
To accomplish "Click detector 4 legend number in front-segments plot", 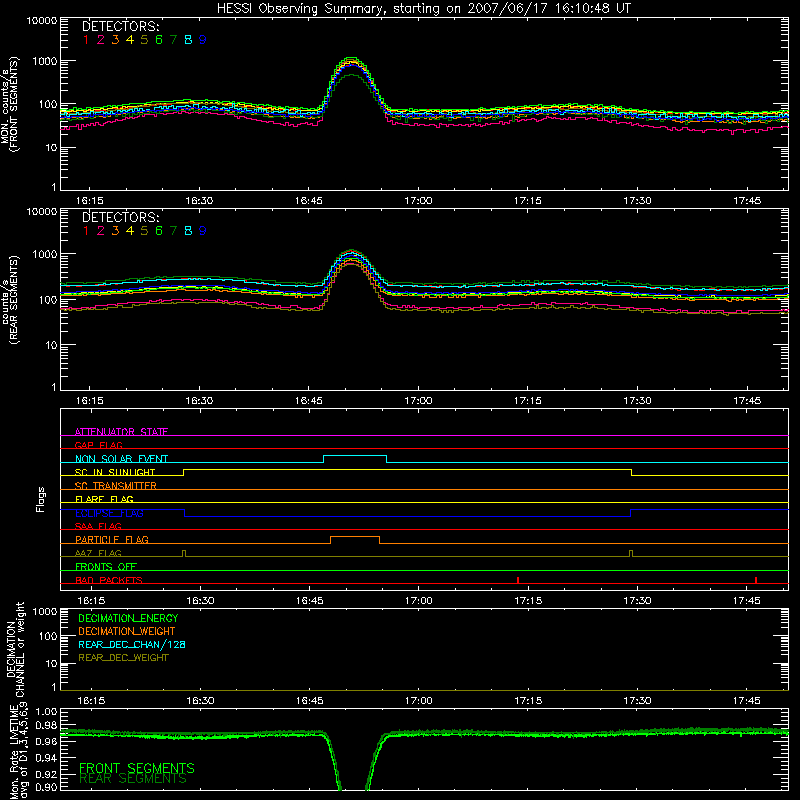I will tap(130, 40).
